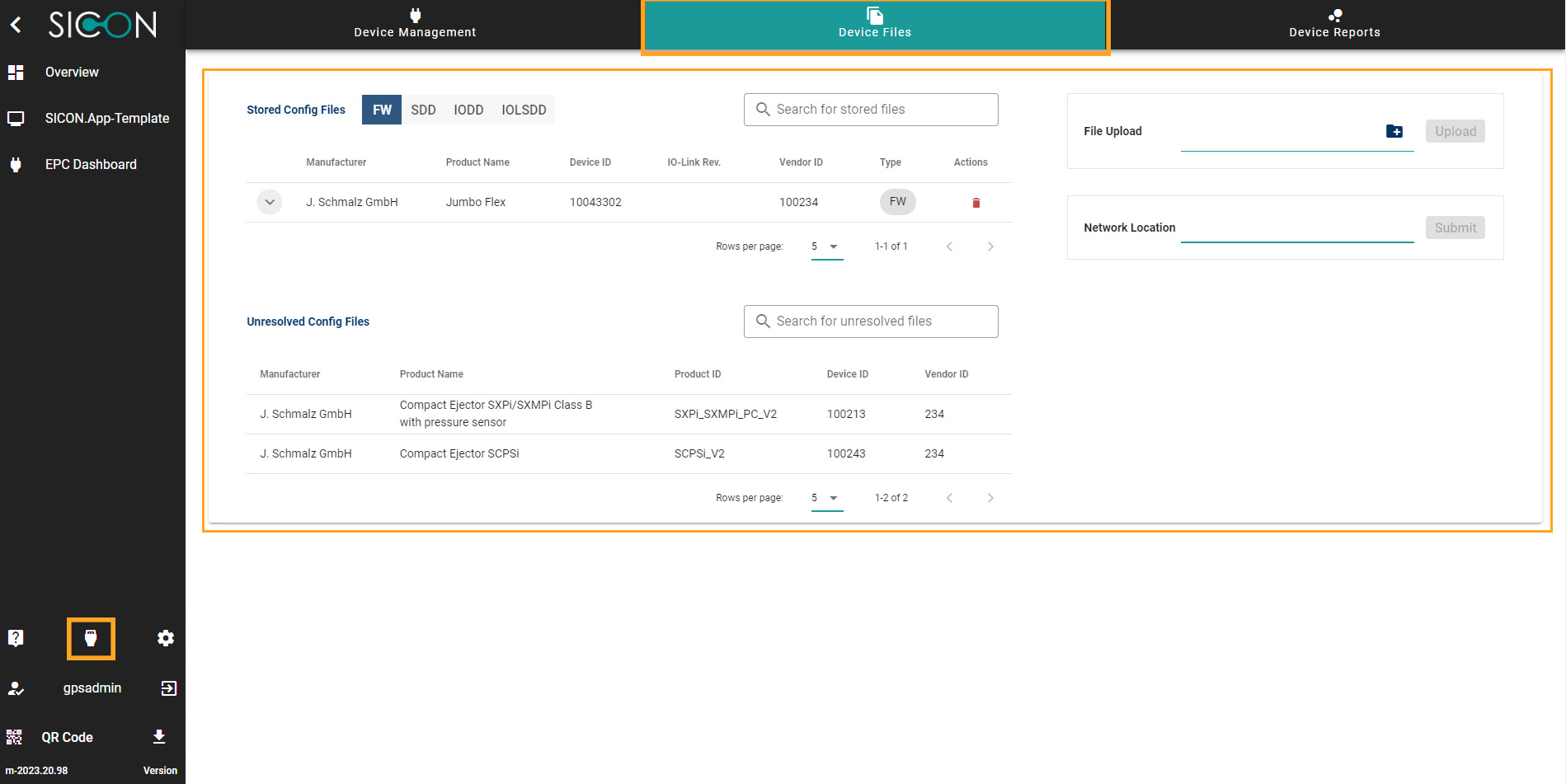The image size is (1566, 784).
Task: Open the device manager plug icon
Action: [91, 638]
